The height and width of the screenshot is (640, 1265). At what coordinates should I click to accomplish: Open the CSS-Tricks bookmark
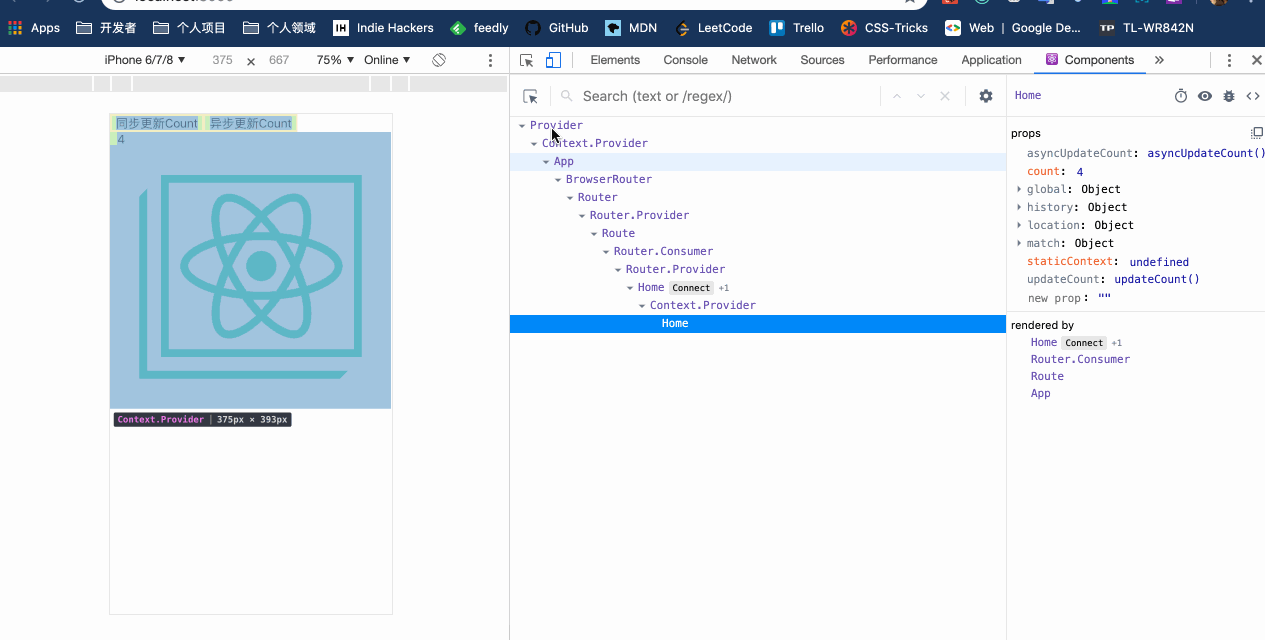coord(885,28)
